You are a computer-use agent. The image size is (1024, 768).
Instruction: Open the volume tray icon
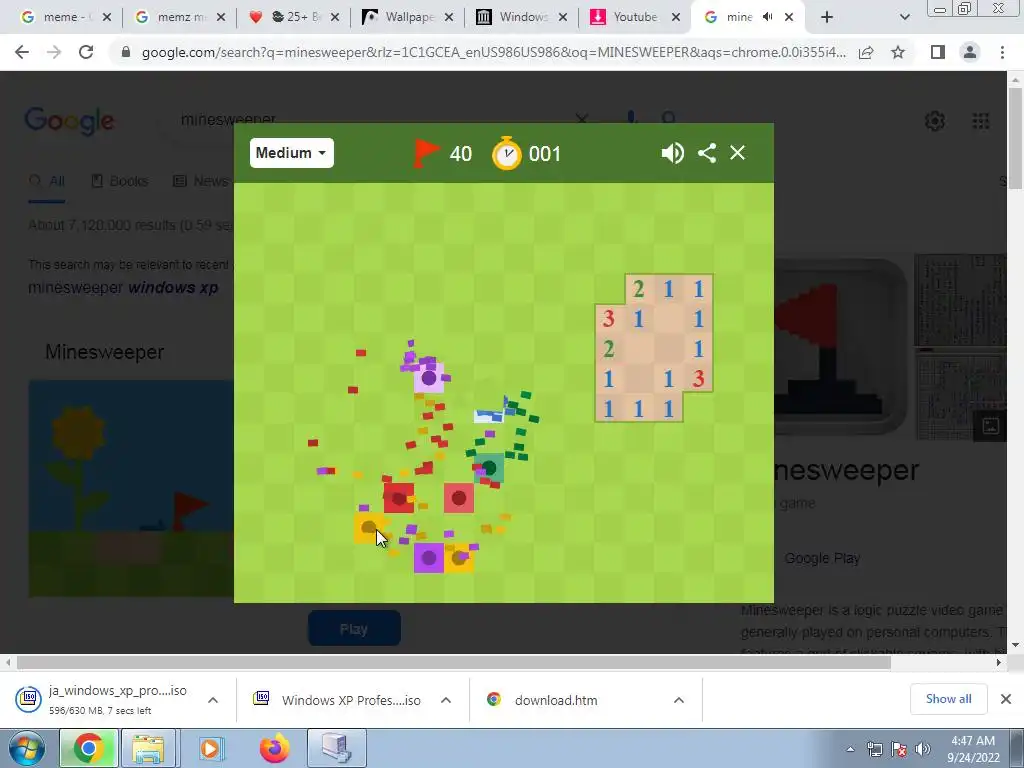coord(923,749)
